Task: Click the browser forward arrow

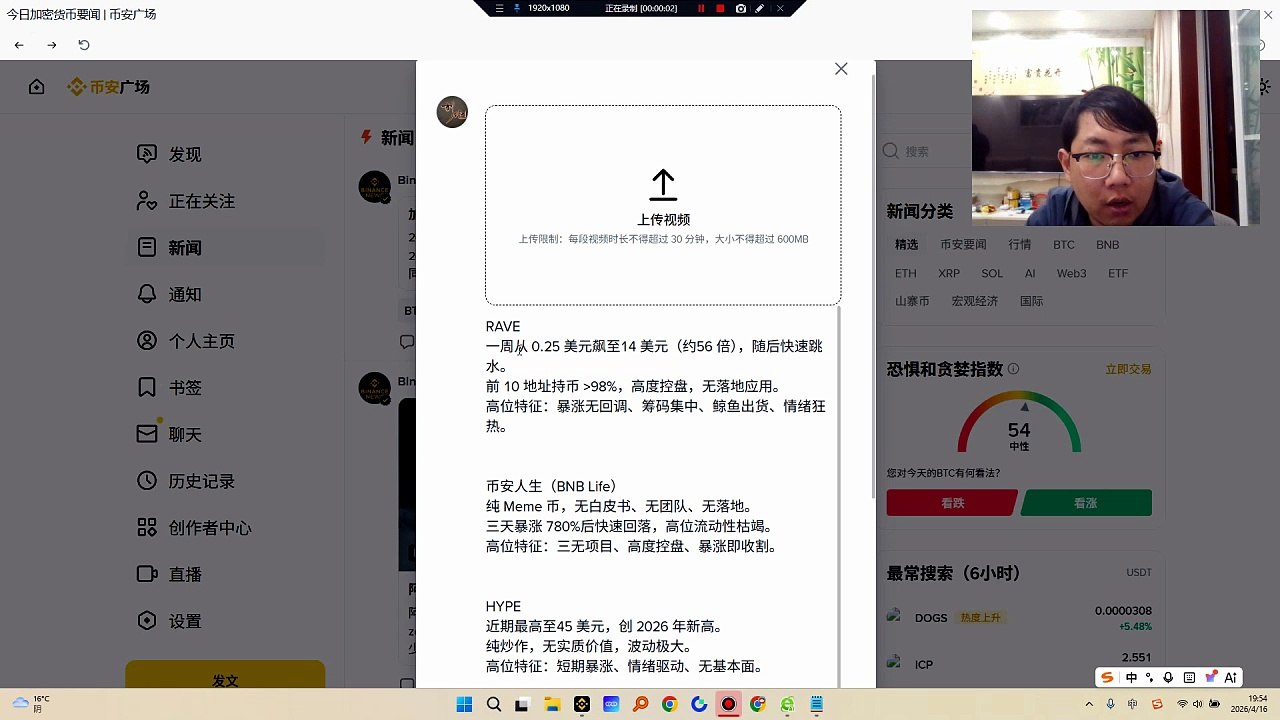Action: click(x=52, y=45)
